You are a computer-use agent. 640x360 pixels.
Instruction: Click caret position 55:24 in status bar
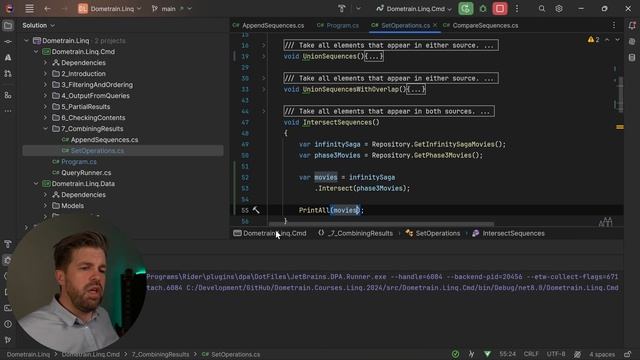click(x=507, y=354)
